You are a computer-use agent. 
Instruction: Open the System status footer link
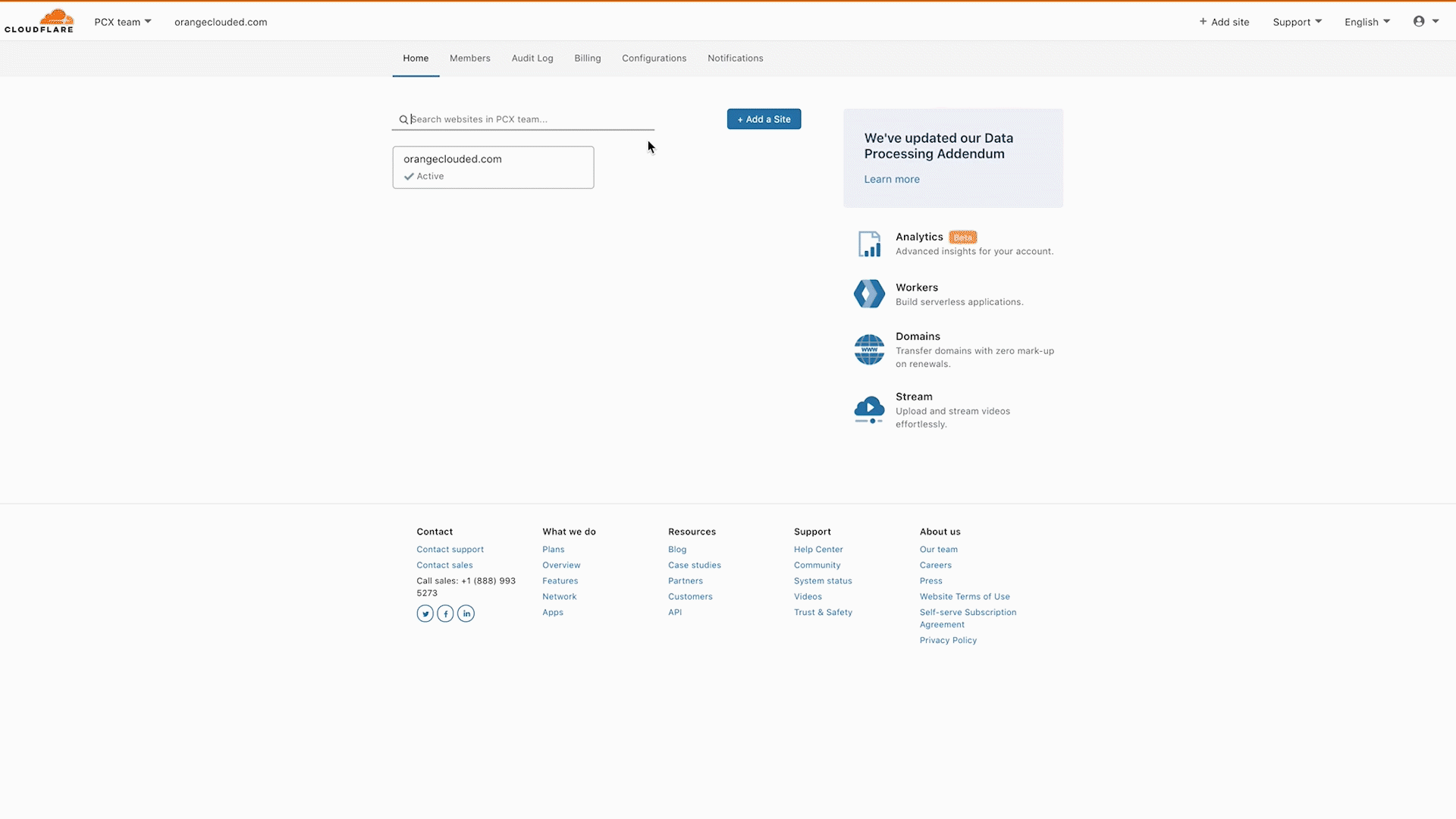click(x=823, y=582)
